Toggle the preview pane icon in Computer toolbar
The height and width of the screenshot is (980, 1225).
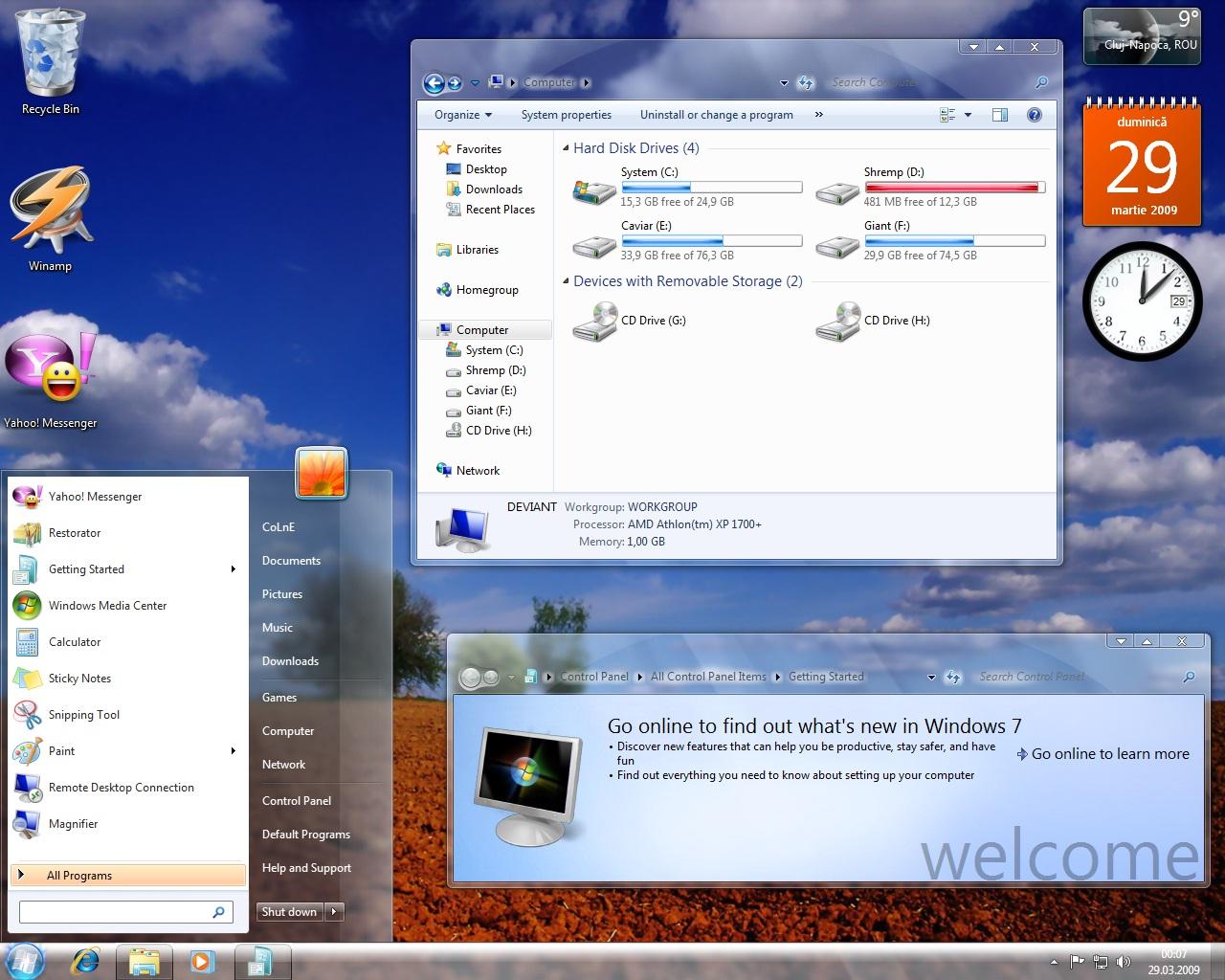tap(1000, 115)
